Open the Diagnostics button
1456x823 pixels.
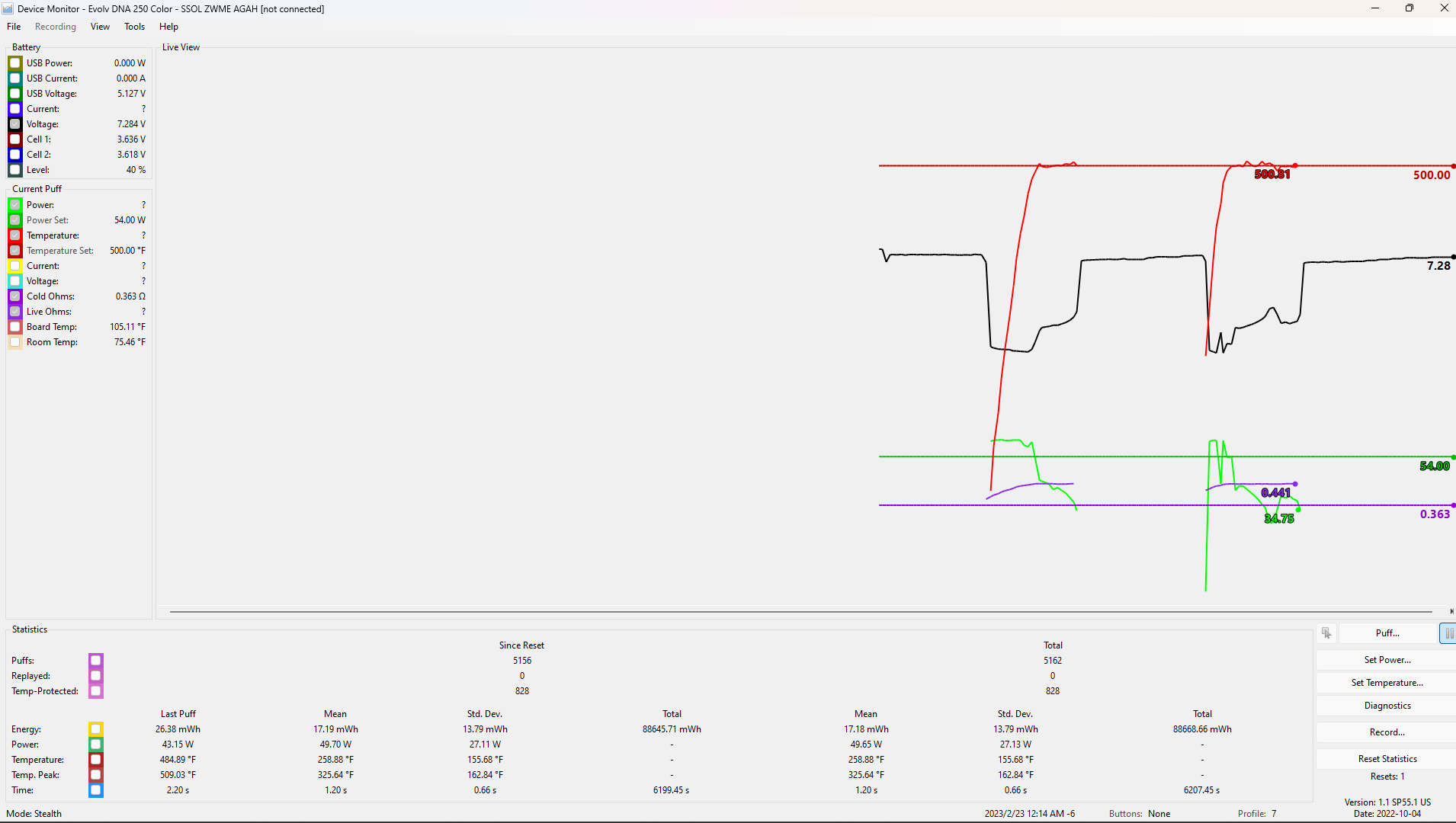click(1387, 706)
